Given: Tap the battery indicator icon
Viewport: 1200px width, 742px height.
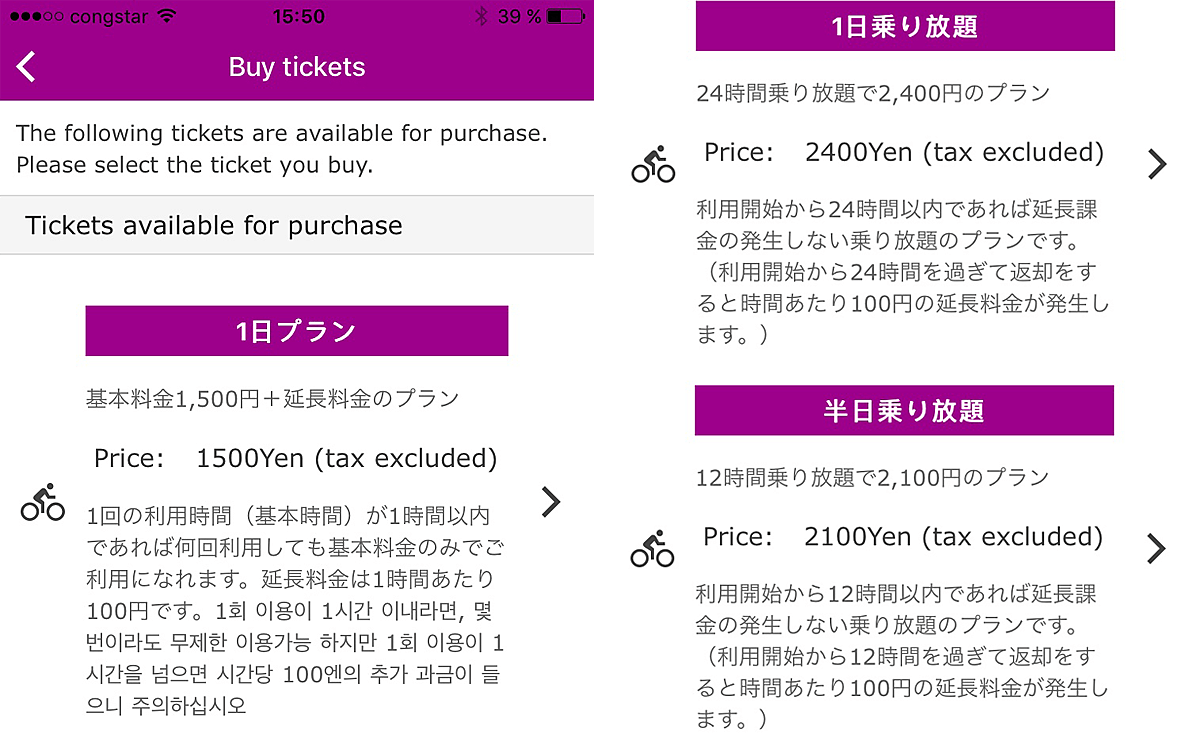Looking at the screenshot, I should pyautogui.click(x=567, y=16).
